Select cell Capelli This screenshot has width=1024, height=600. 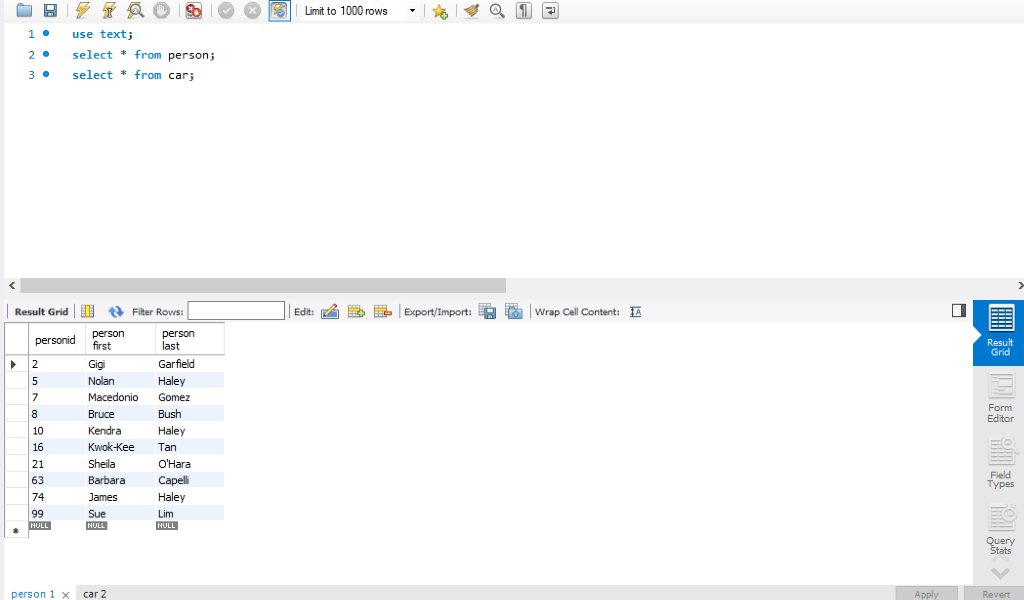click(189, 481)
